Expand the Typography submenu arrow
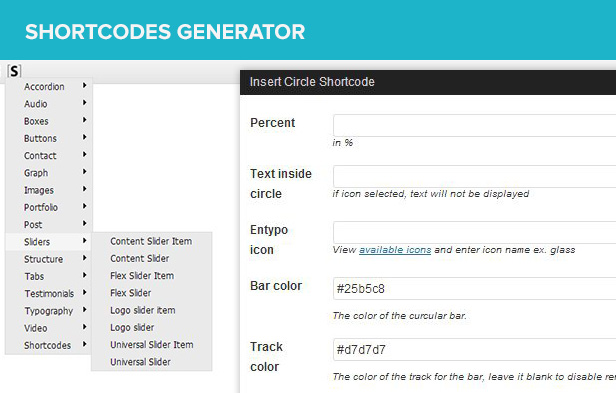Screen dimensions: 616x393 (84, 310)
